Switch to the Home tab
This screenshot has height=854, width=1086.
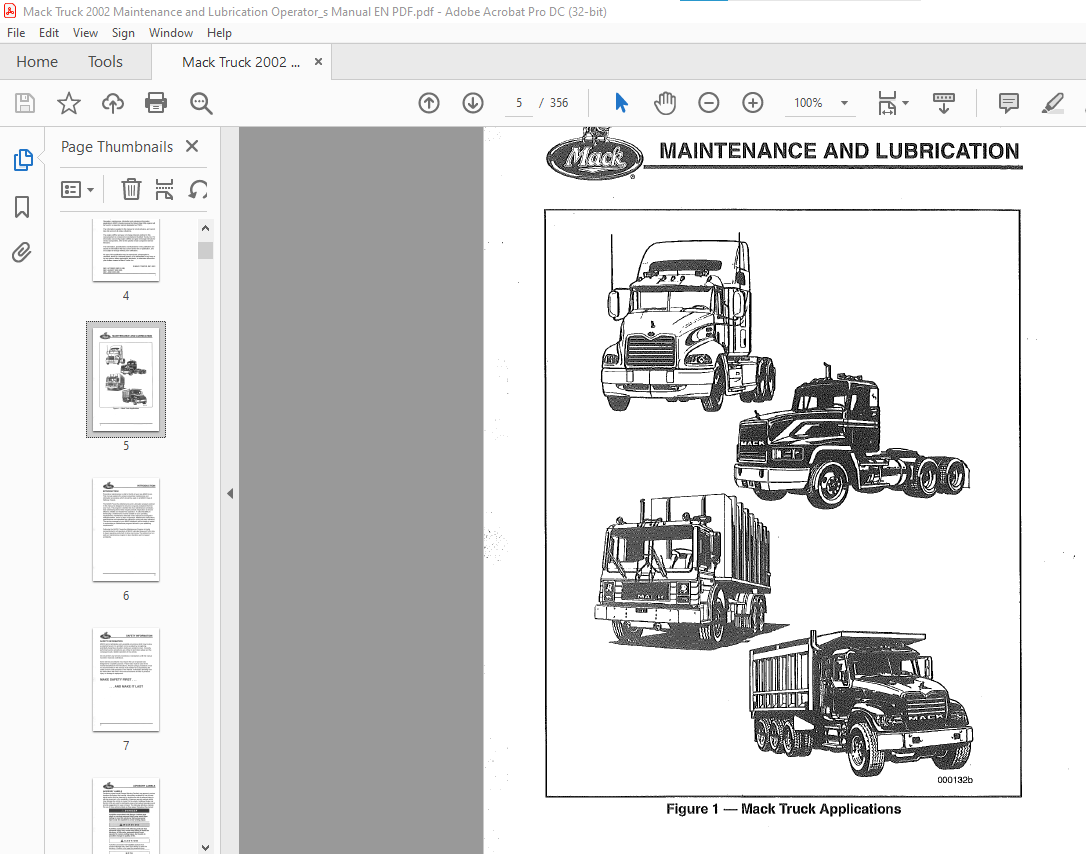37,62
